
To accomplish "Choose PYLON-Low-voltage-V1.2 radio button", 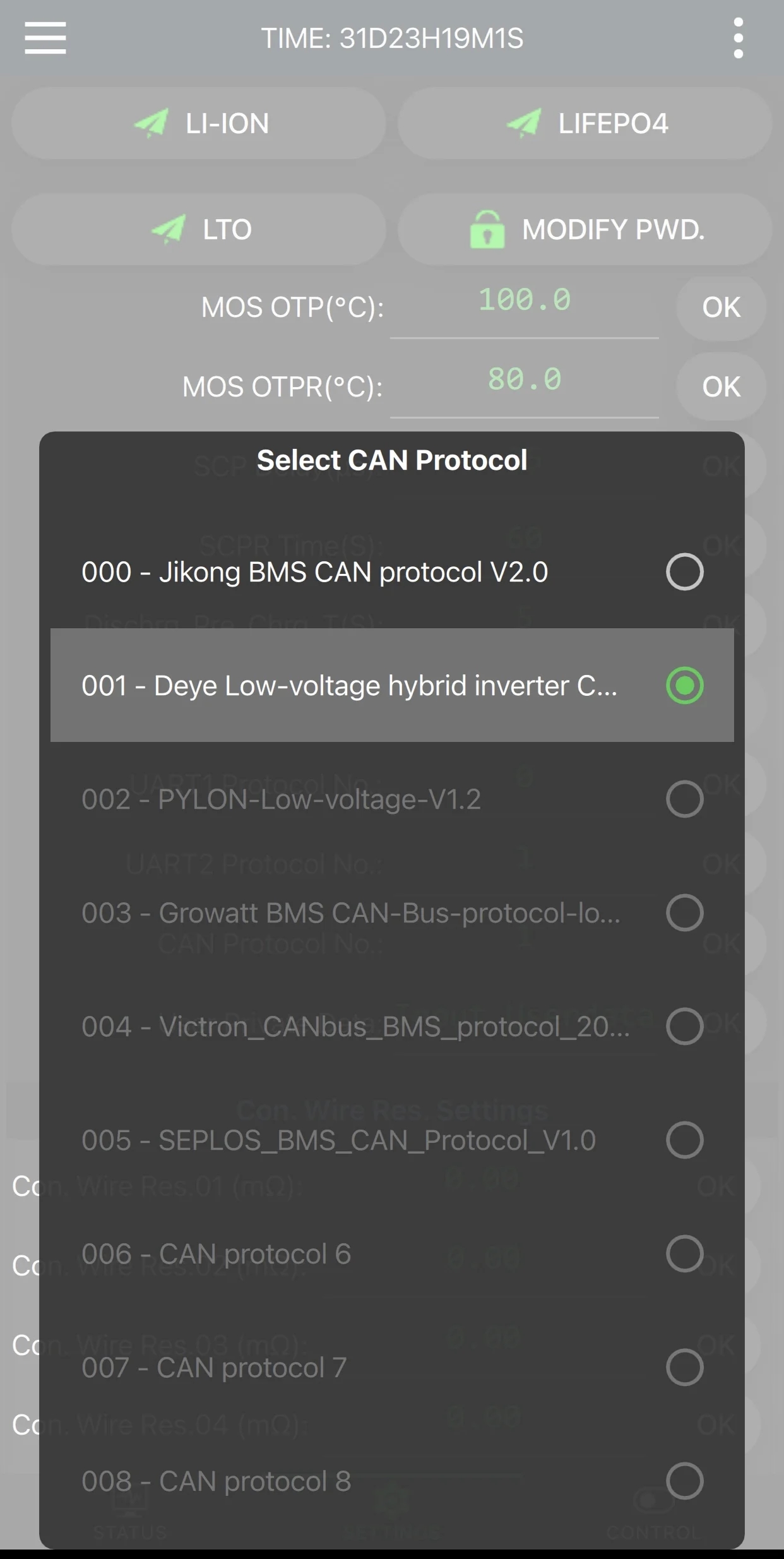I will [684, 799].
